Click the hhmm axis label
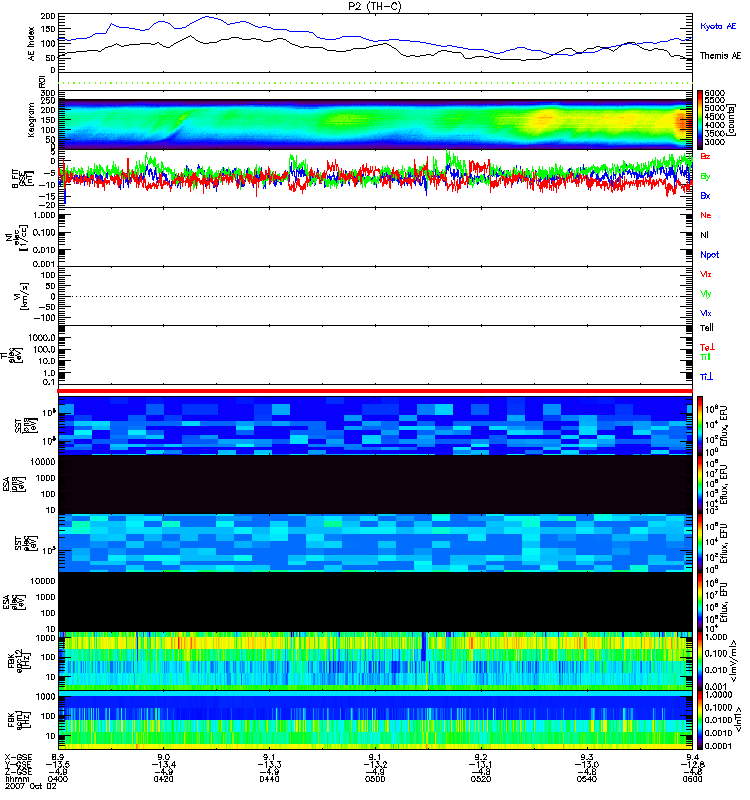The width and height of the screenshot is (750, 800). (x=16, y=779)
